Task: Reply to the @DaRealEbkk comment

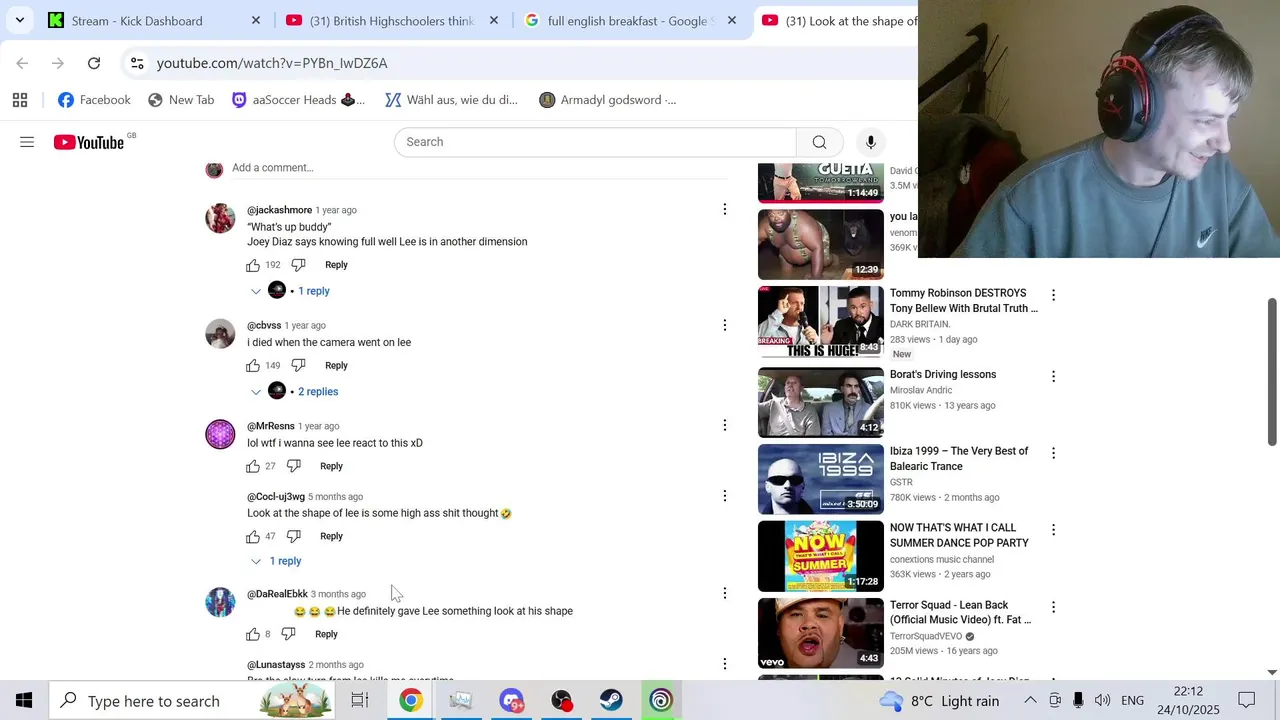Action: 326,634
